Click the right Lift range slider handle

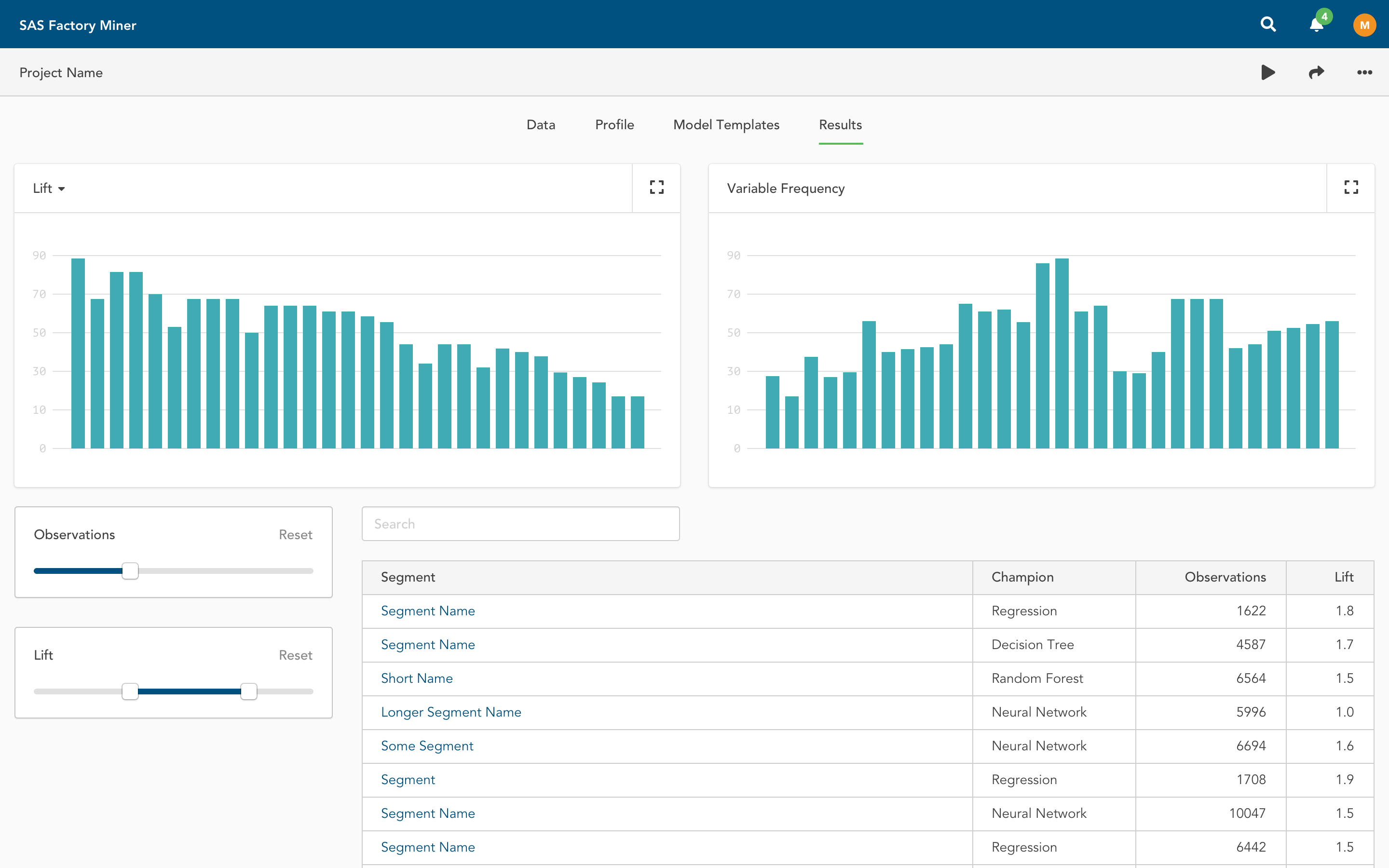[248, 691]
